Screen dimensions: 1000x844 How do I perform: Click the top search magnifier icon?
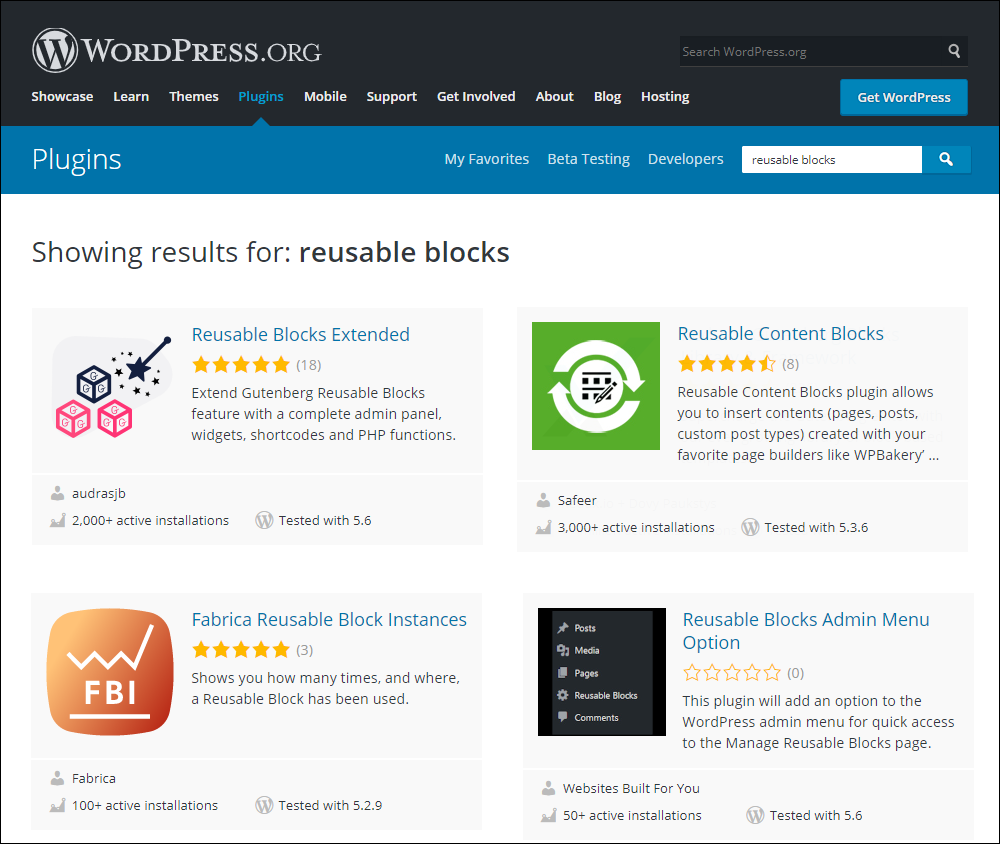954,51
